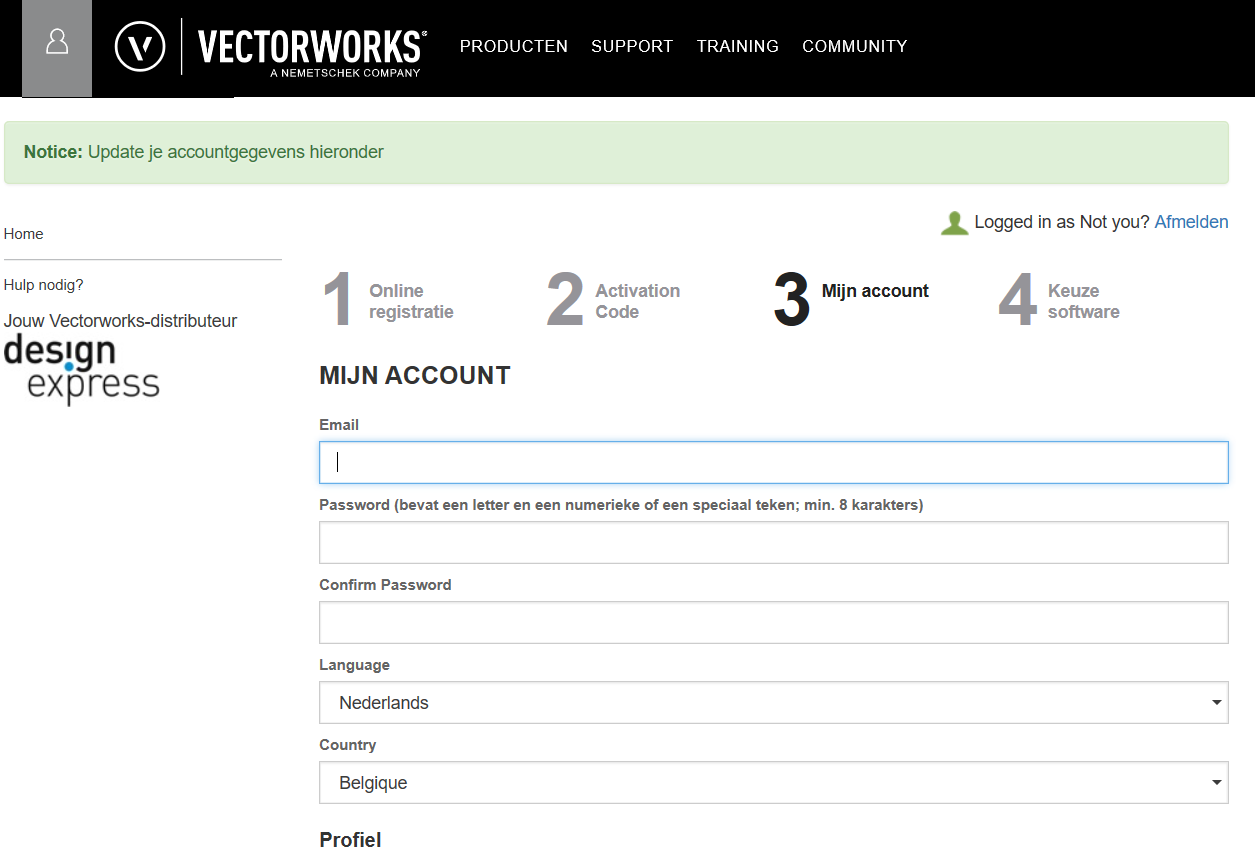Click the Vectorworks circular V logo
Screen dimensions: 1255x858
click(x=140, y=47)
